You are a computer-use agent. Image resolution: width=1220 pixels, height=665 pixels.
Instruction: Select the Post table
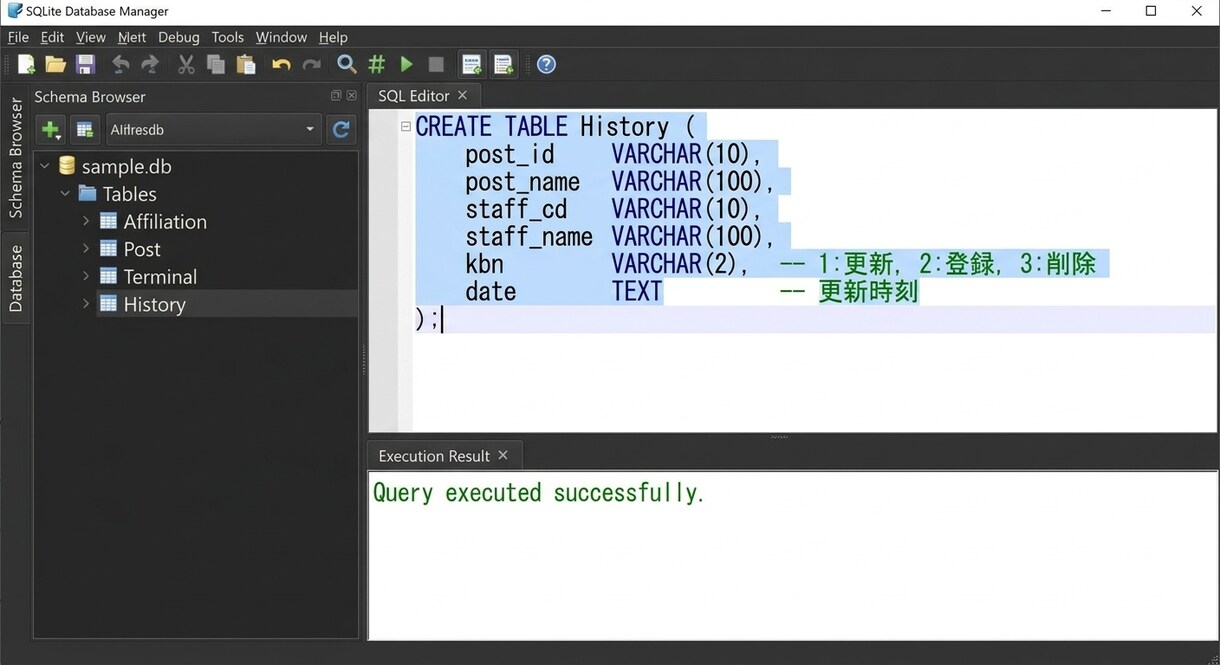point(142,249)
